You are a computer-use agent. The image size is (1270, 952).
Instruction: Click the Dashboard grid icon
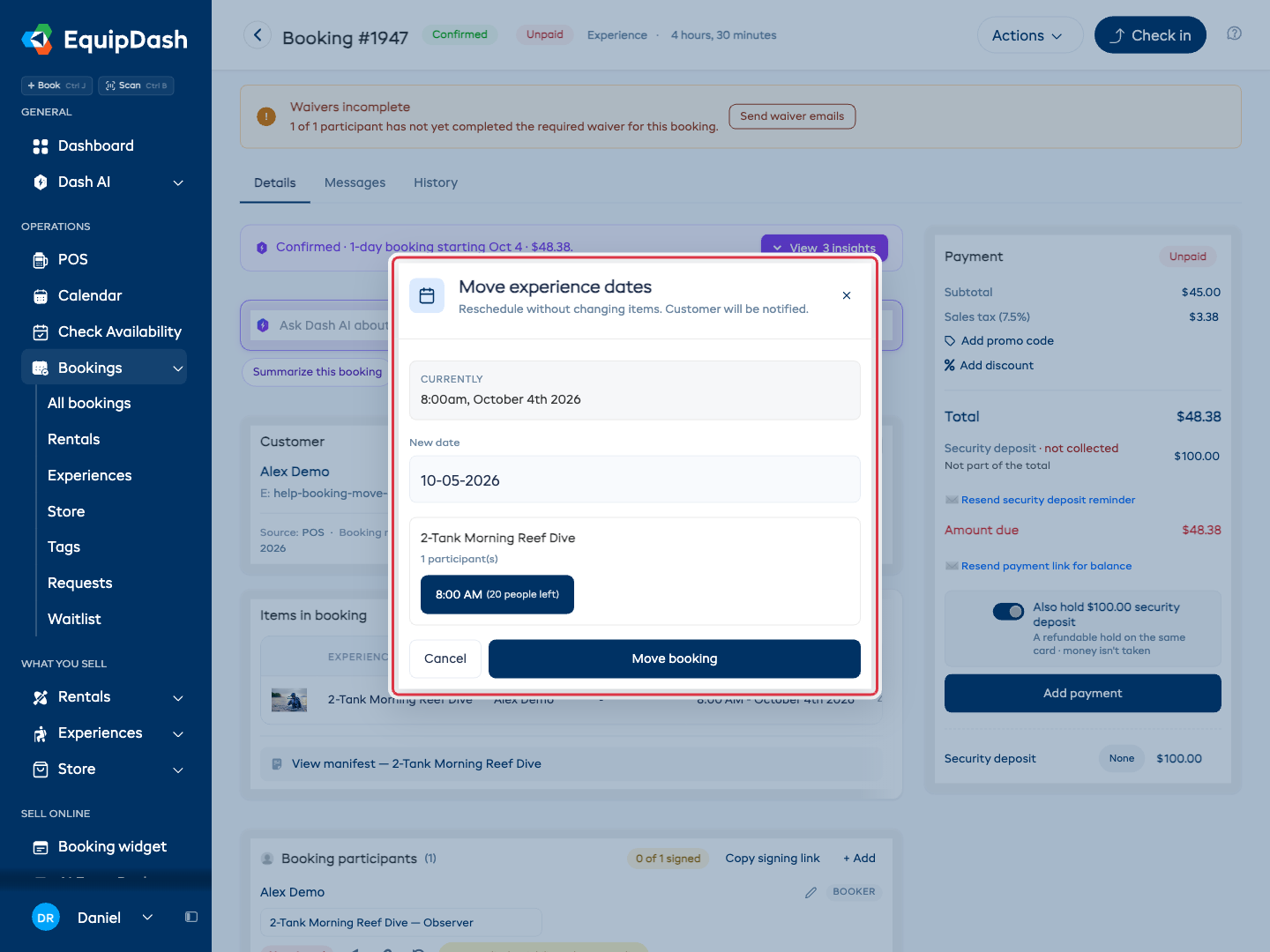click(41, 146)
